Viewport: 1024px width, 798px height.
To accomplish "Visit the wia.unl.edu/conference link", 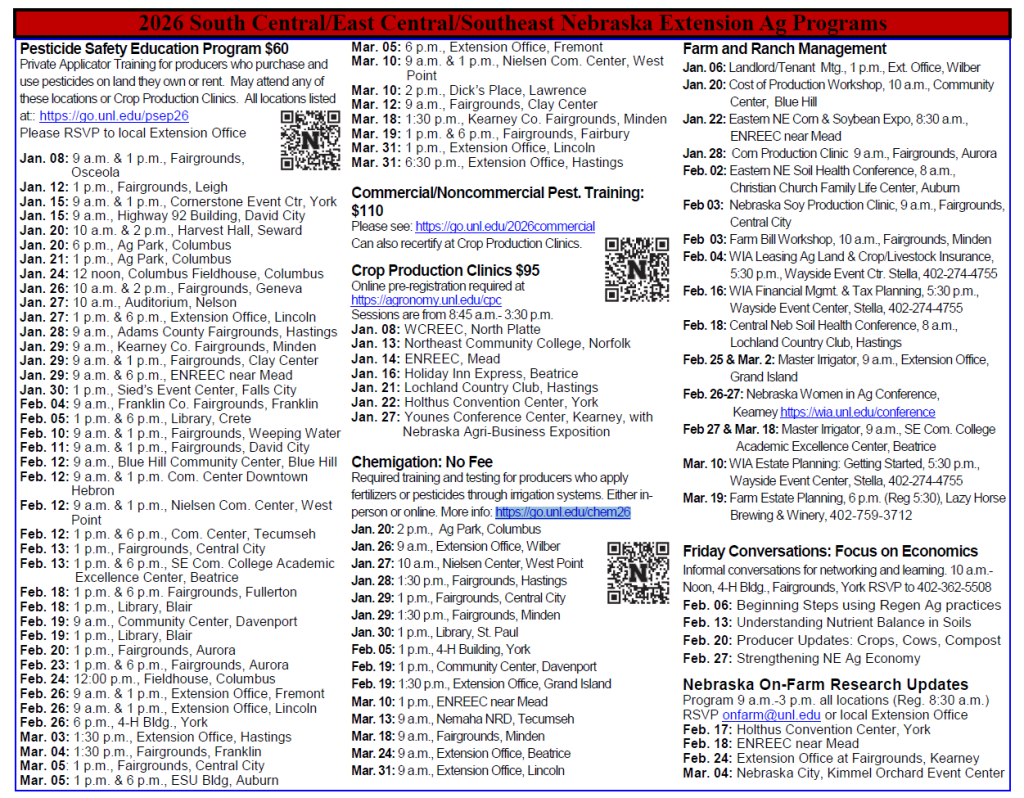I will point(857,412).
